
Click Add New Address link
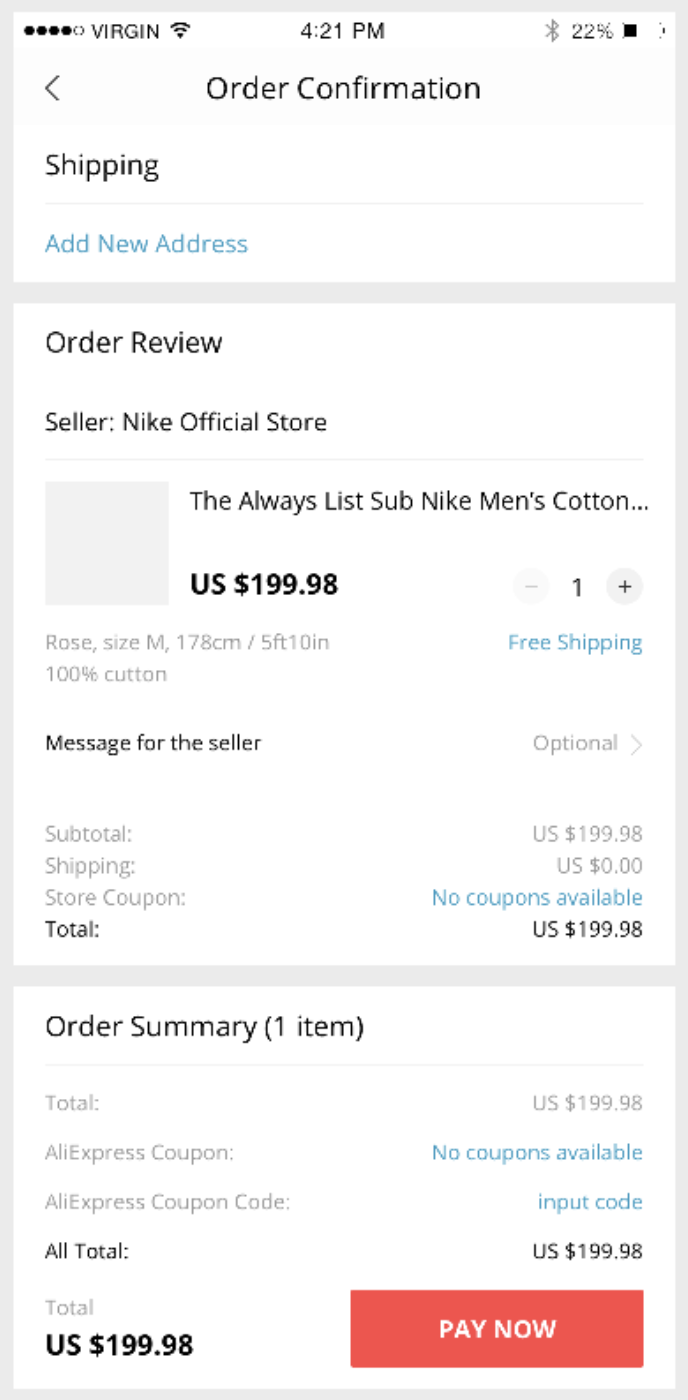pos(146,244)
